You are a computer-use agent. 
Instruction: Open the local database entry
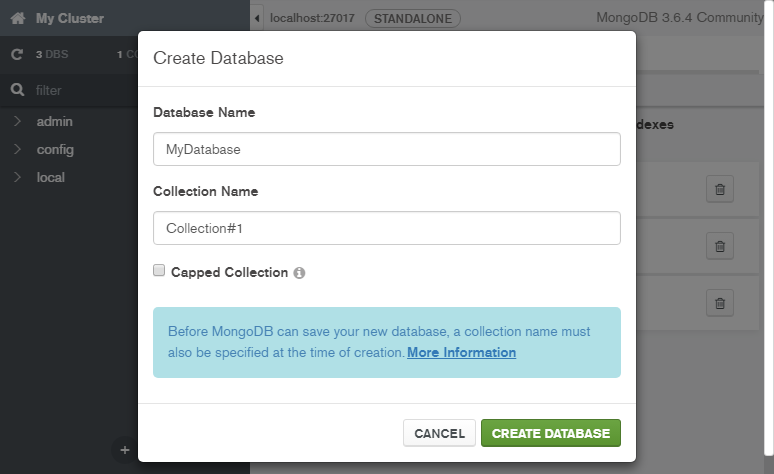point(50,177)
